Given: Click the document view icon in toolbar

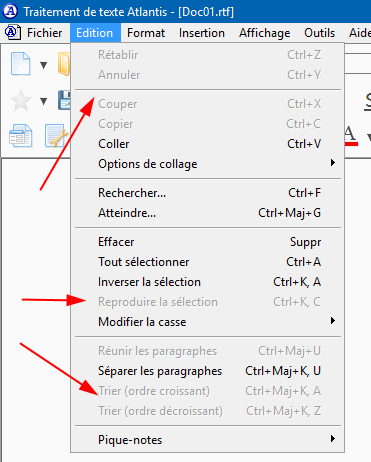Looking at the screenshot, I should pyautogui.click(x=21, y=136).
